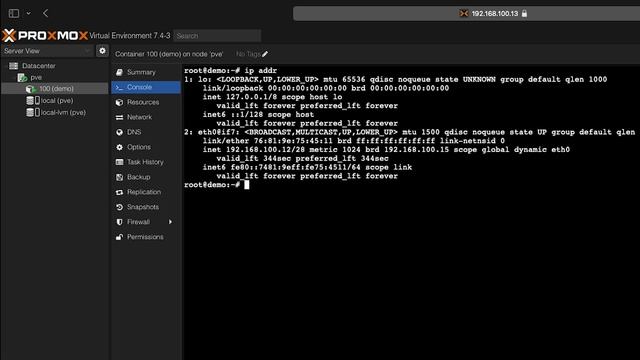Open tree settings gear button
640x360 pixels.
pos(102,51)
